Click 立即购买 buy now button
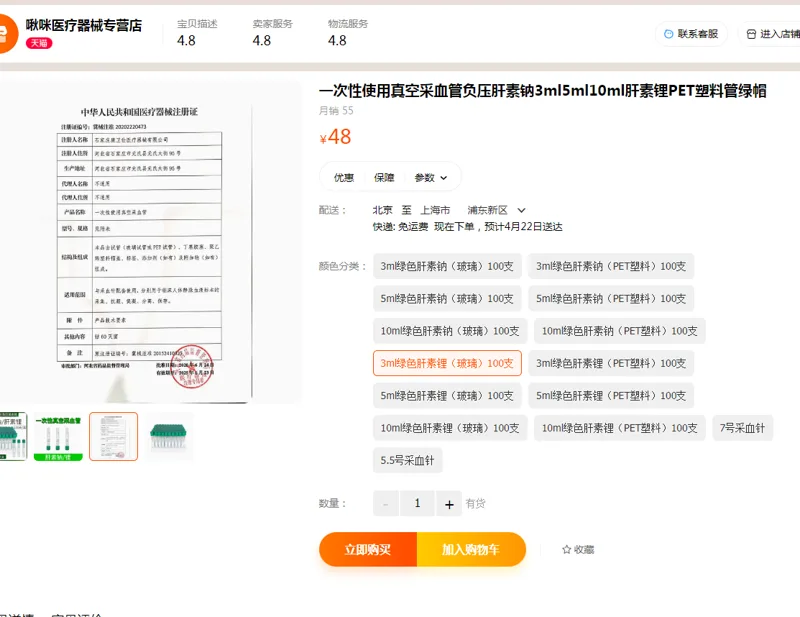Image resolution: width=800 pixels, height=617 pixels. pos(368,550)
